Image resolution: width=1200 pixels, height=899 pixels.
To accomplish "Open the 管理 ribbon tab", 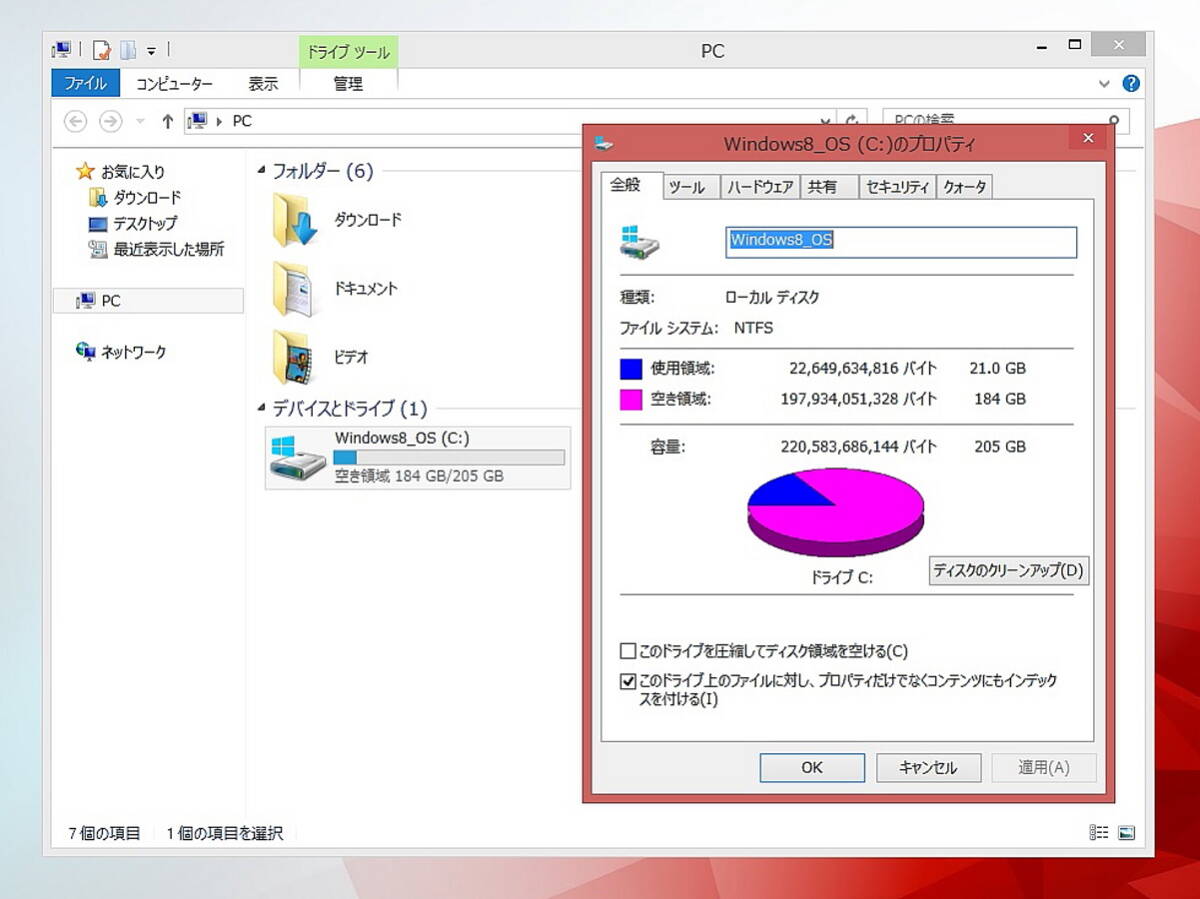I will click(348, 84).
